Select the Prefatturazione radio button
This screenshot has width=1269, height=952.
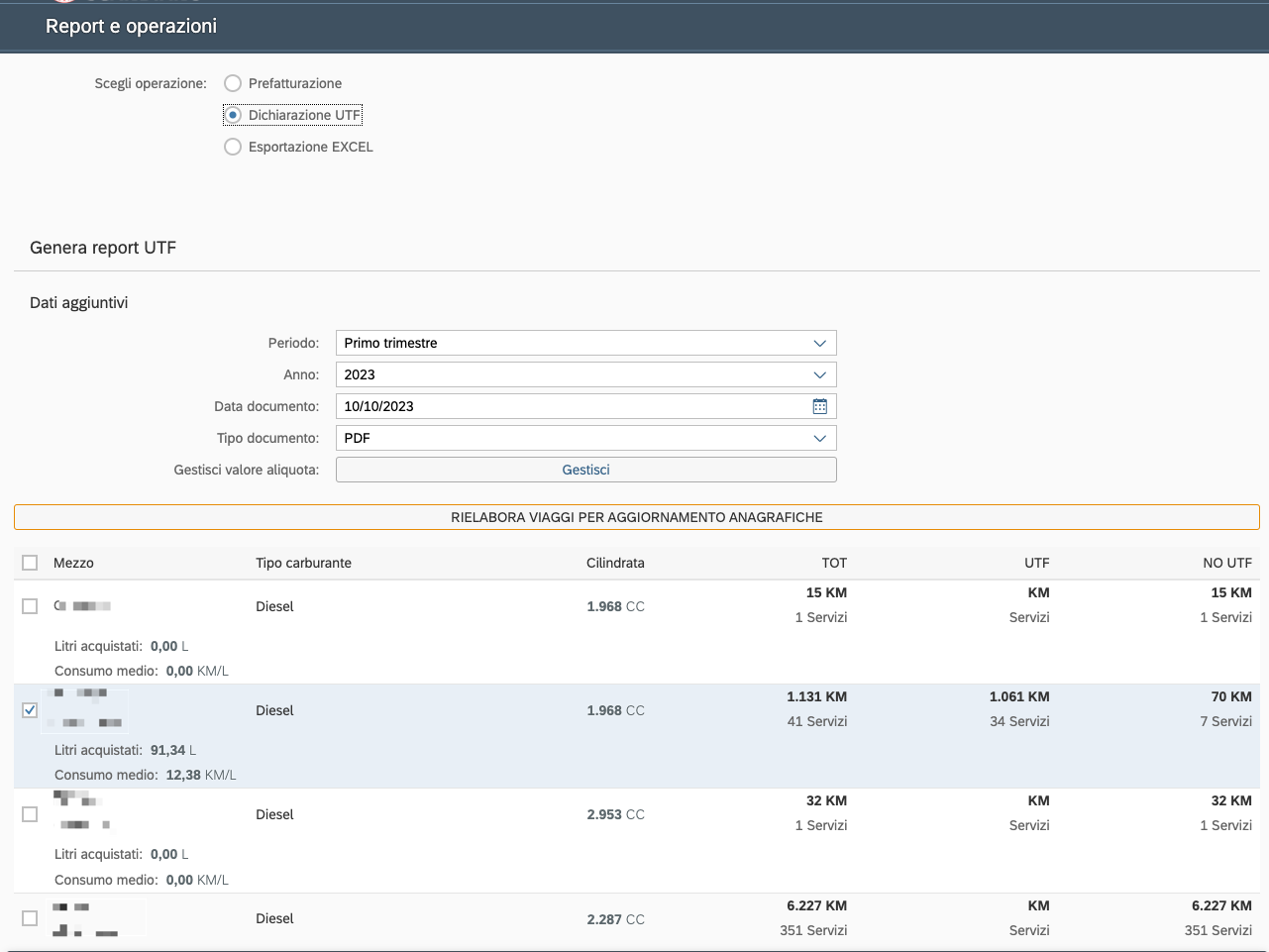233,83
